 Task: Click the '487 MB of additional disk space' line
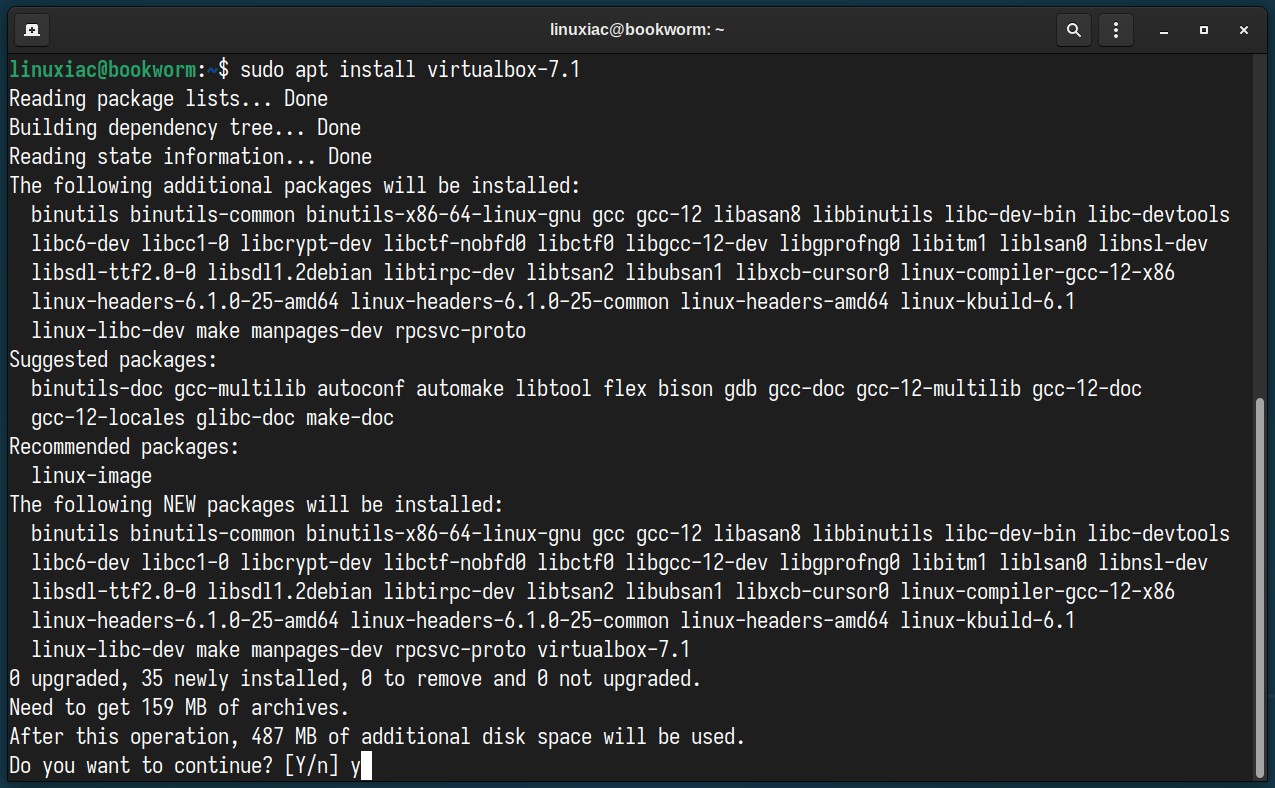(377, 737)
